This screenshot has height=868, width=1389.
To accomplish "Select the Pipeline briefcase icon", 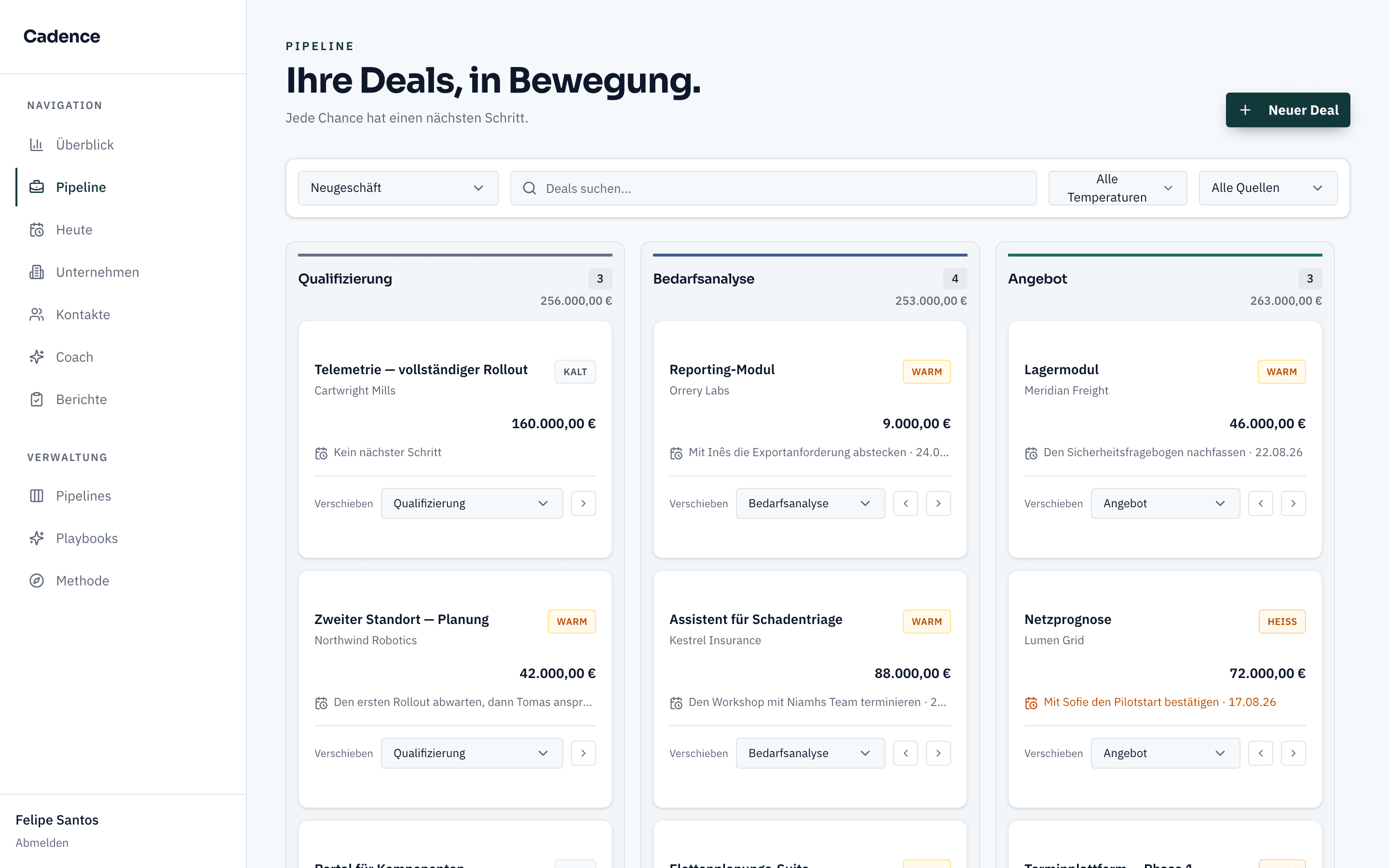I will [x=37, y=187].
